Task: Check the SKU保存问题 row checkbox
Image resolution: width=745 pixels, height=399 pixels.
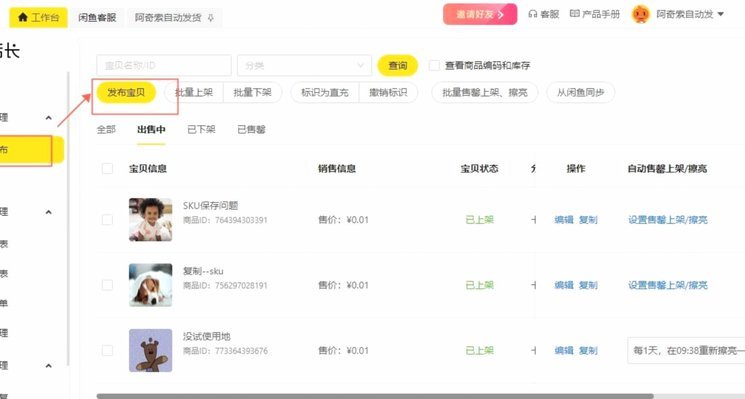Action: (107, 219)
